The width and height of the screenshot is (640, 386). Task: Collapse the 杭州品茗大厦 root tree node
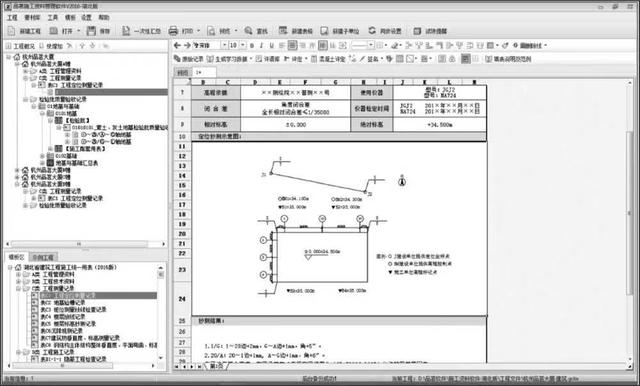coord(9,57)
